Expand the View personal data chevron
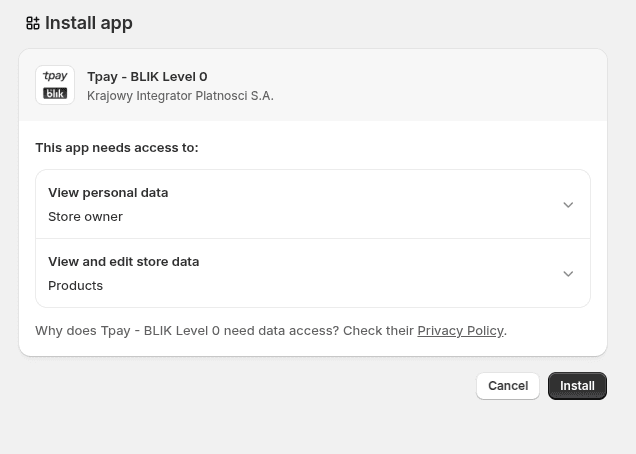The width and height of the screenshot is (636, 454). pyautogui.click(x=568, y=205)
